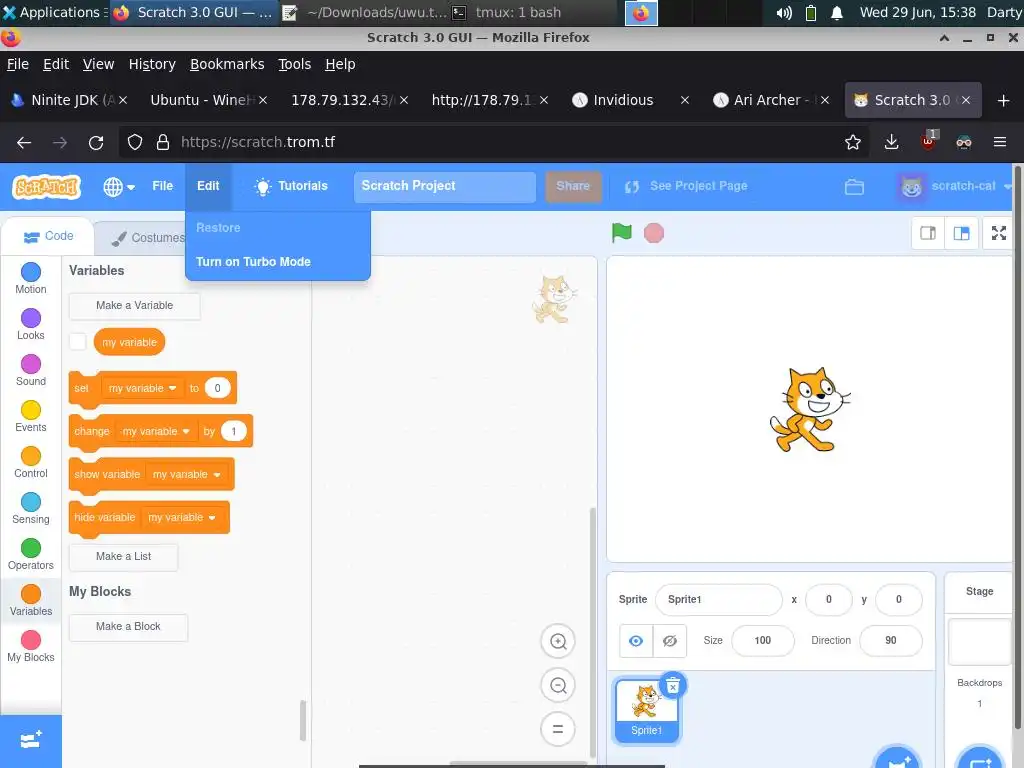This screenshot has width=1024, height=768.
Task: Reset workspace zoom with equals icon
Action: (558, 729)
